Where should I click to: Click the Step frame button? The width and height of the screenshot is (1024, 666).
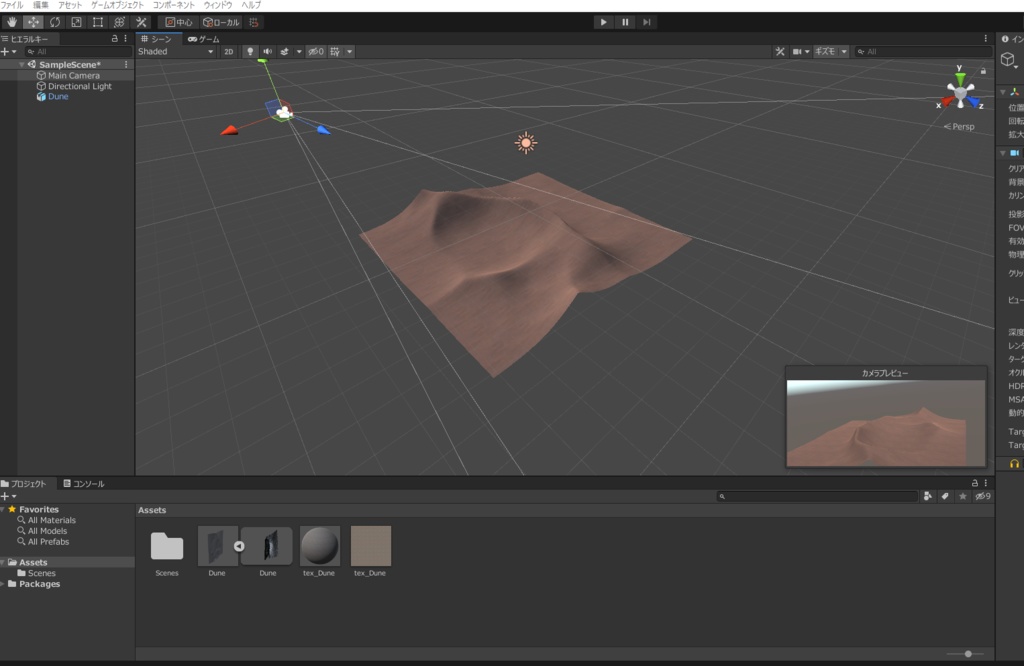pos(648,22)
